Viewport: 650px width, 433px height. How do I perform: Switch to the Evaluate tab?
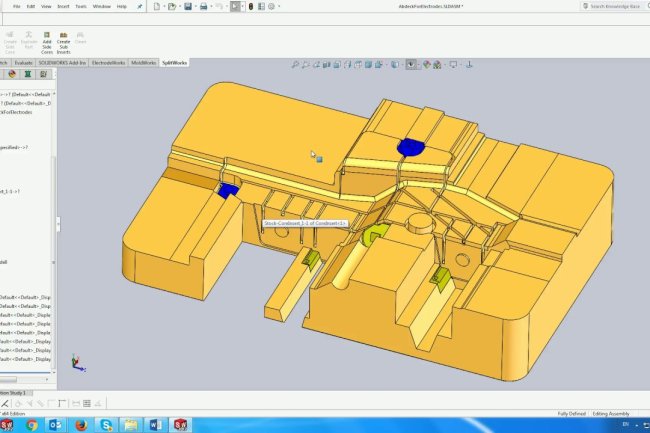[x=23, y=63]
